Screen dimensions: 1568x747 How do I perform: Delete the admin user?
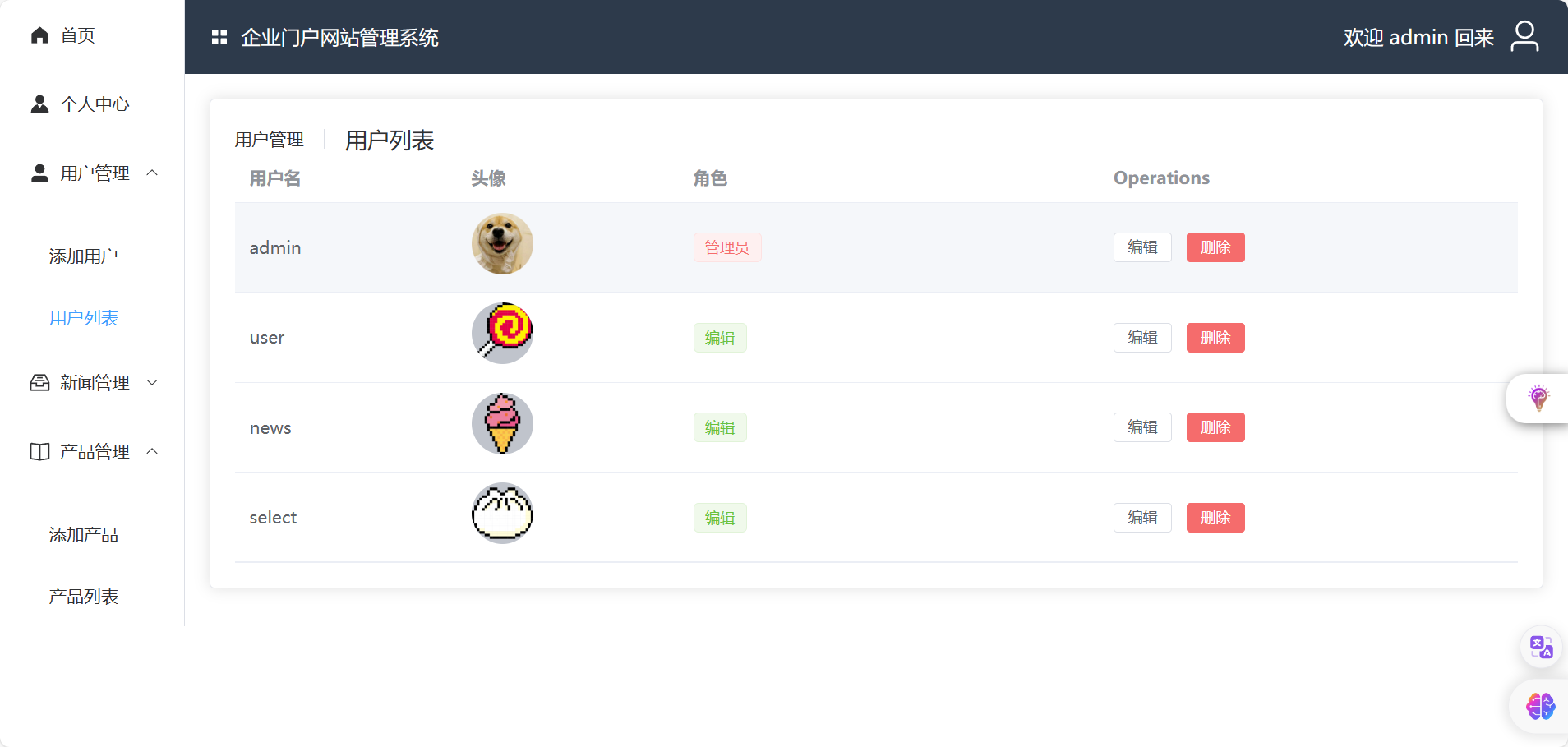1215,247
